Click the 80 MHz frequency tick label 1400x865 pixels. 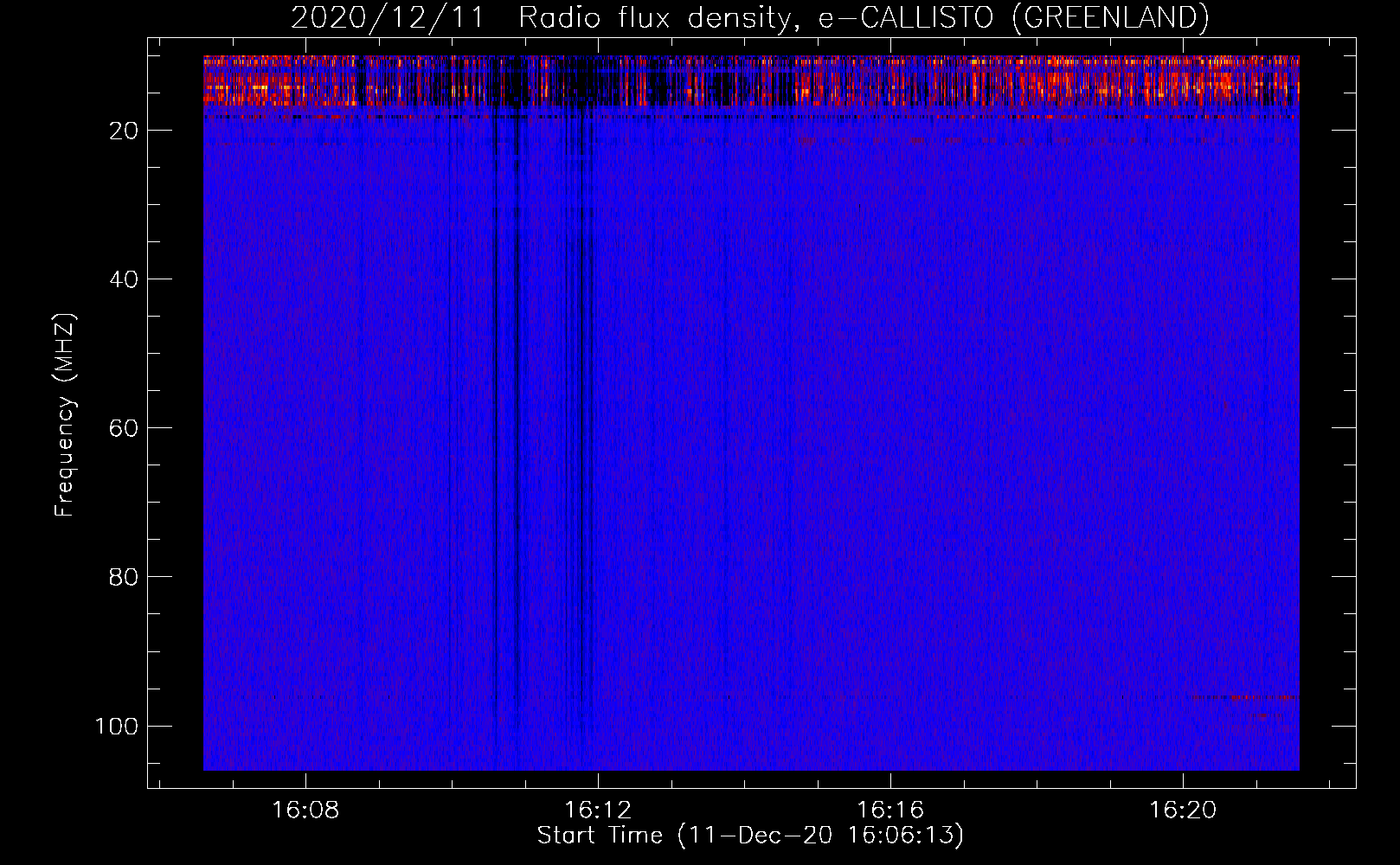point(124,577)
